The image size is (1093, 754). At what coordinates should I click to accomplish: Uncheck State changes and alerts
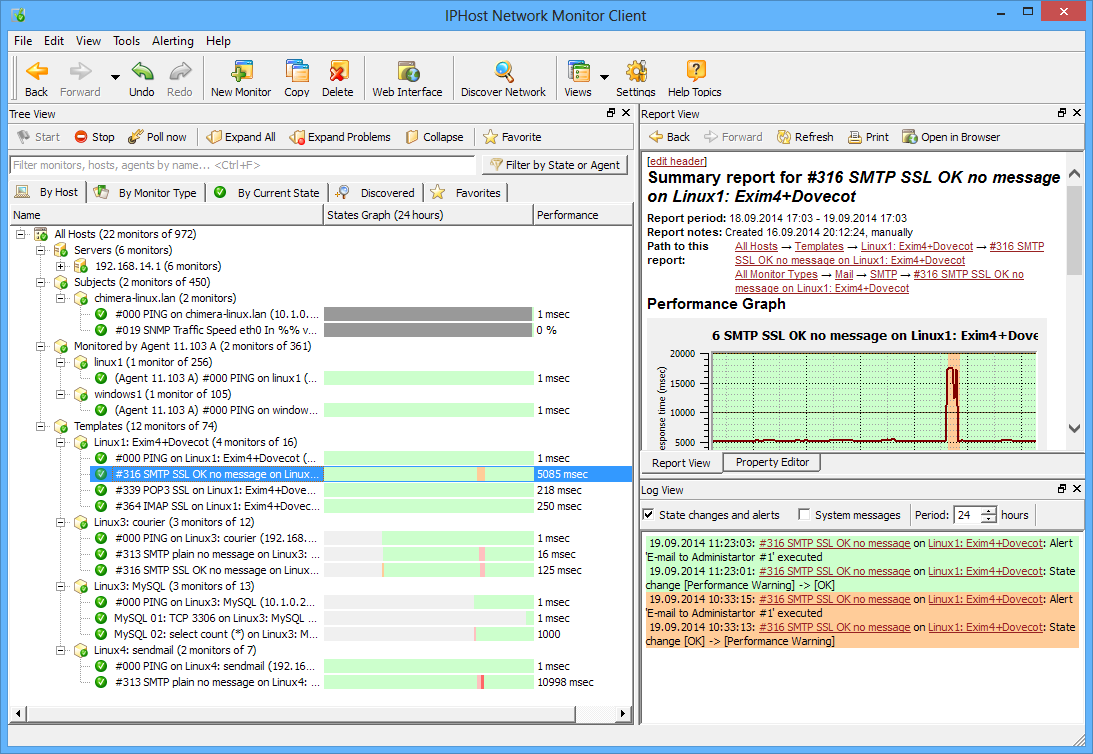coord(648,514)
